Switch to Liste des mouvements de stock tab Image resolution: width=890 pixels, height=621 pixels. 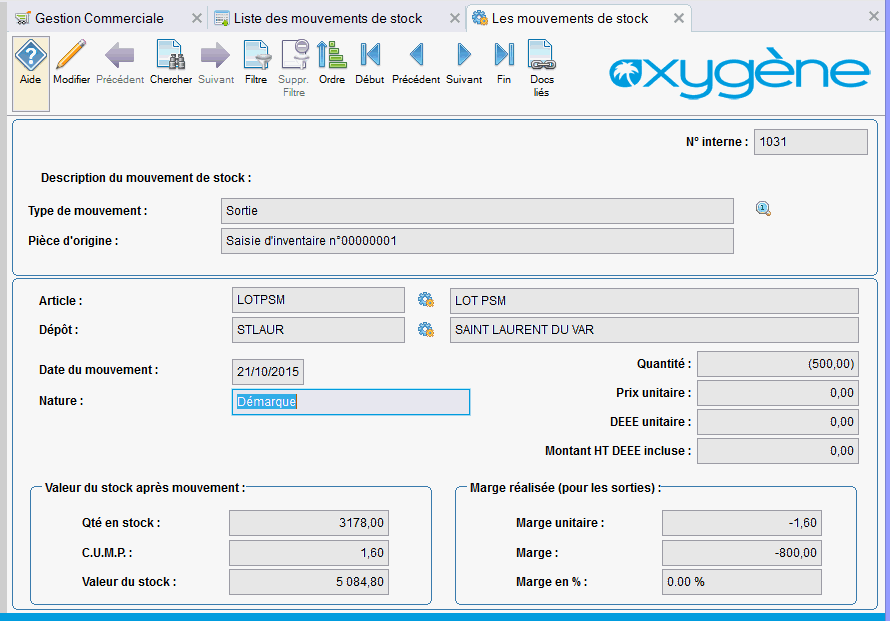327,18
